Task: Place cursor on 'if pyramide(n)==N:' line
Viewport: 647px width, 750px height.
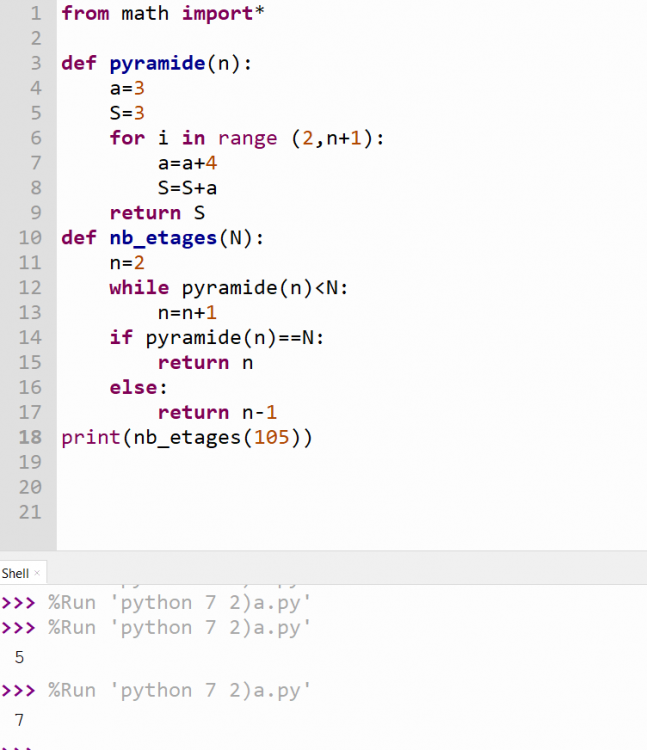Action: [x=216, y=337]
